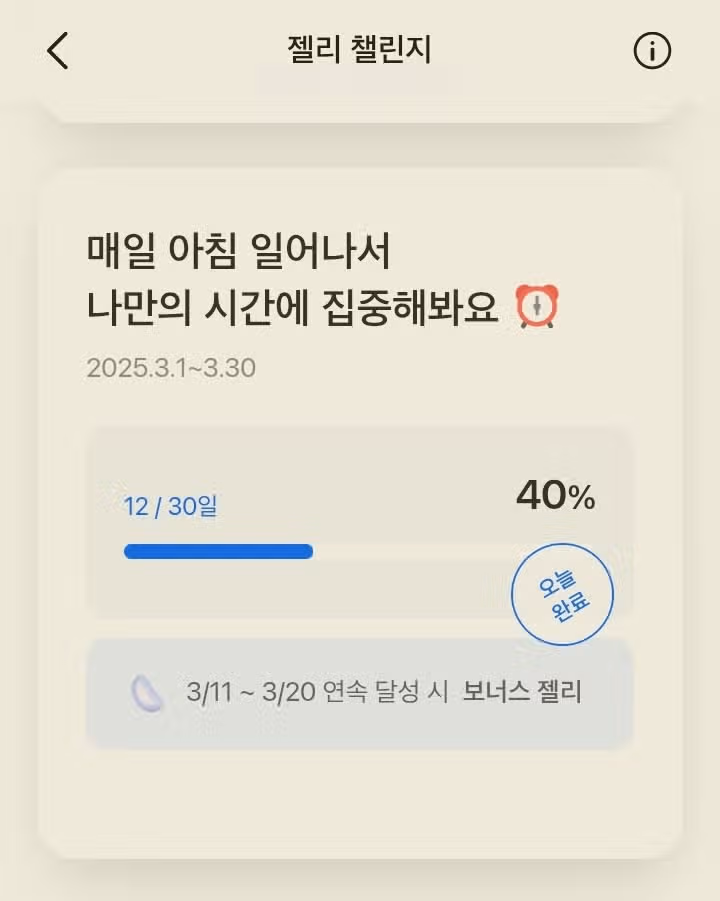Tap the percent sign next to 40
Screen dimensions: 720x901
(581, 498)
